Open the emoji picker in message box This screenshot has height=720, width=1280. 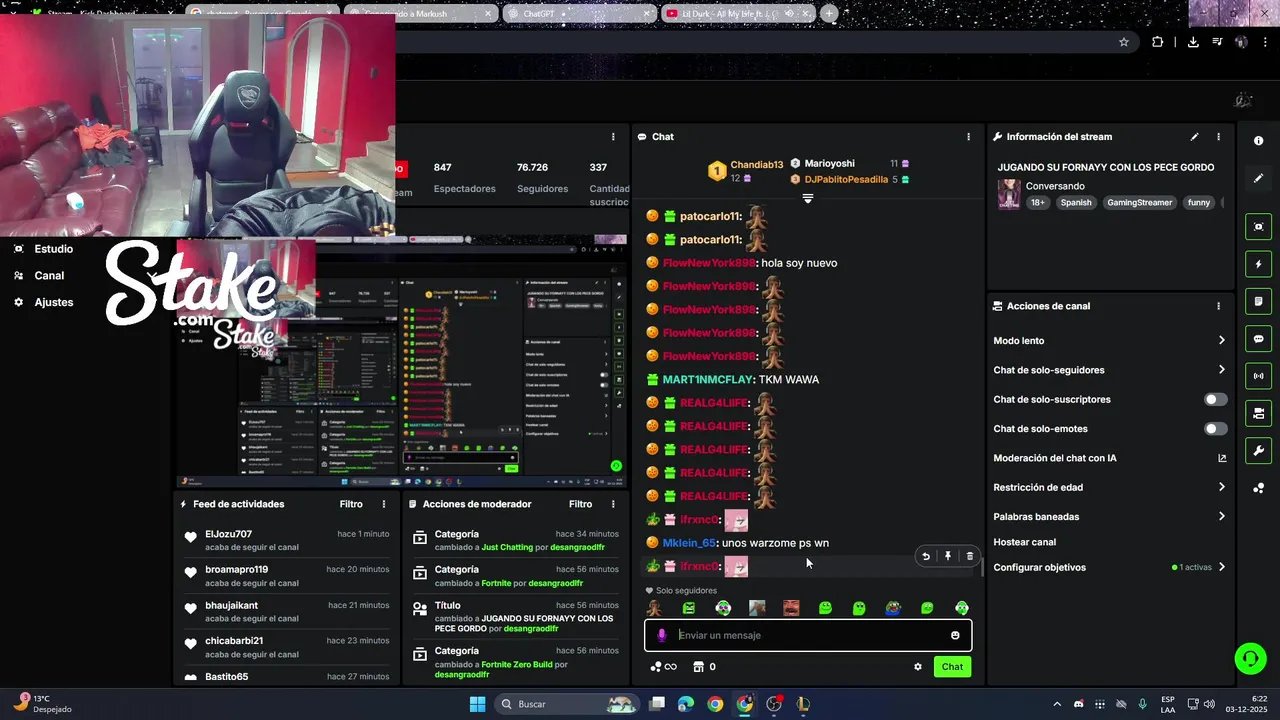click(955, 635)
